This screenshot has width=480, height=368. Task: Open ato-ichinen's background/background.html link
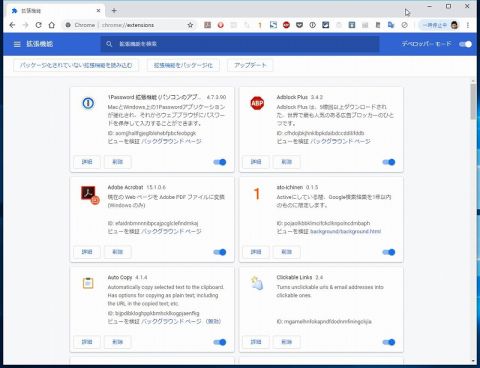[x=346, y=231]
